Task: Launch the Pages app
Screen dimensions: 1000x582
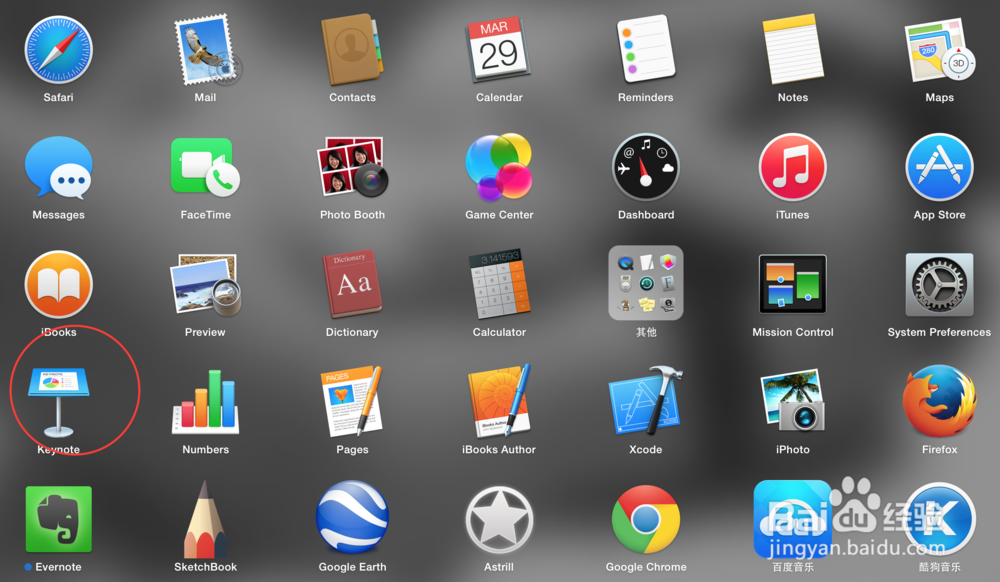Action: tap(352, 402)
